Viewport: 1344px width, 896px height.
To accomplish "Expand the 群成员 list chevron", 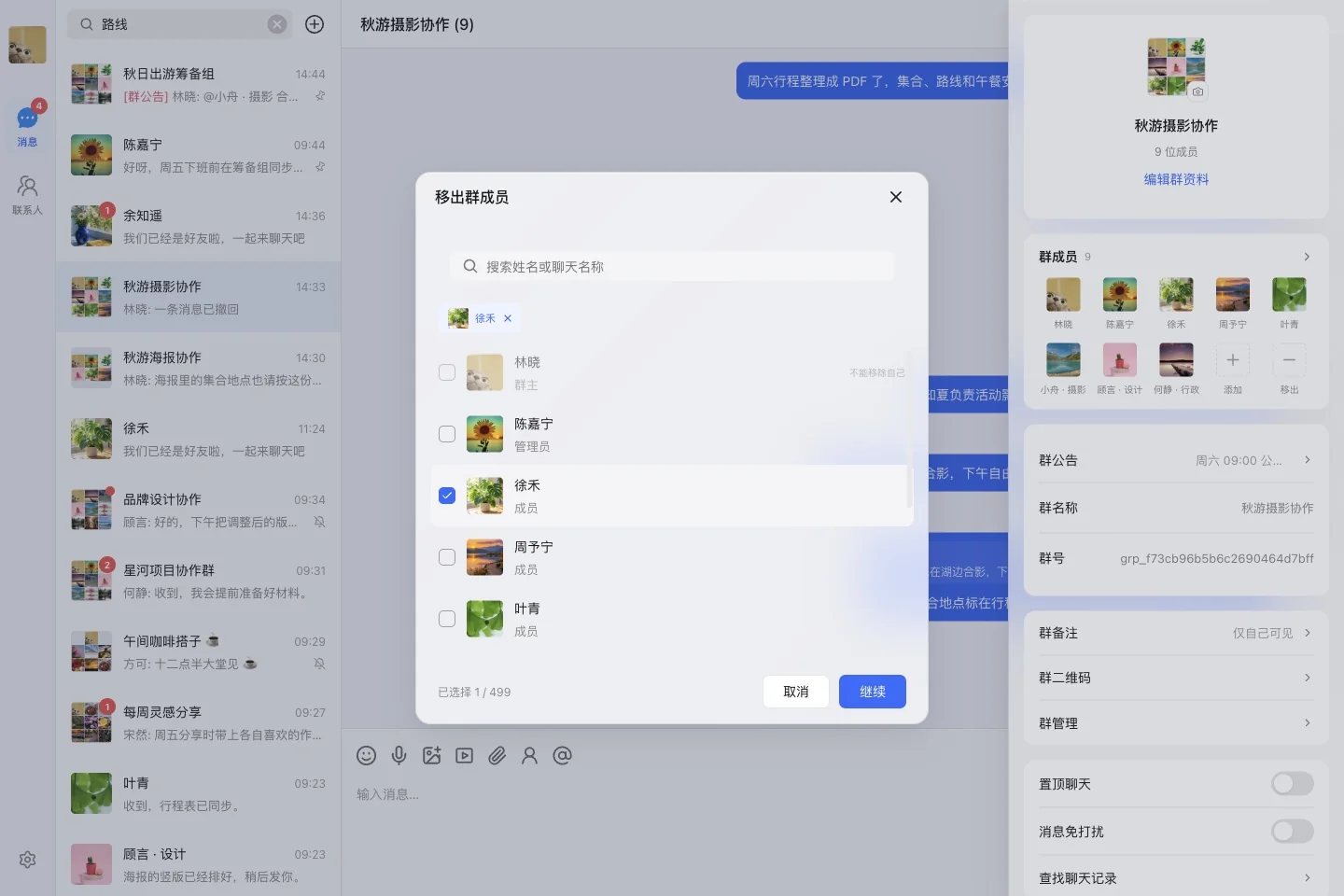I will pos(1307,257).
